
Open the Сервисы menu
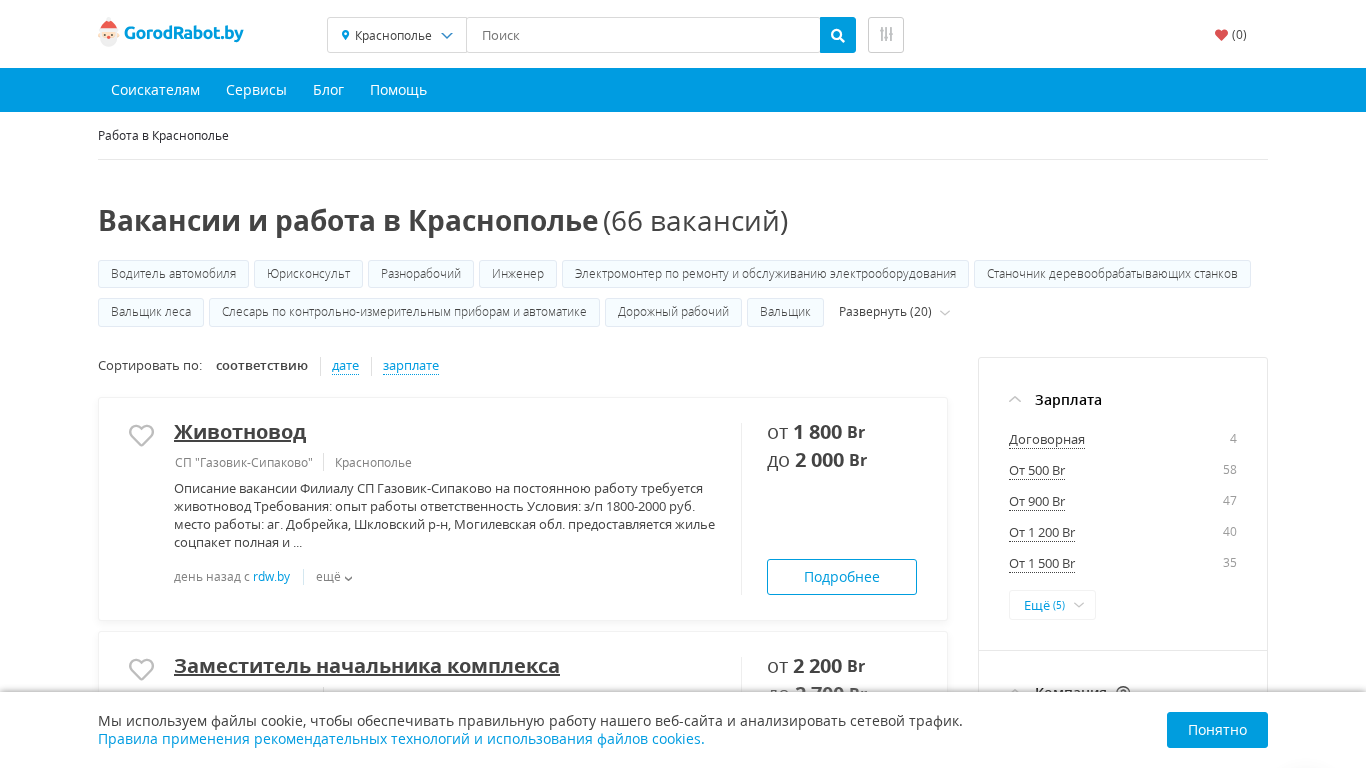click(x=256, y=90)
